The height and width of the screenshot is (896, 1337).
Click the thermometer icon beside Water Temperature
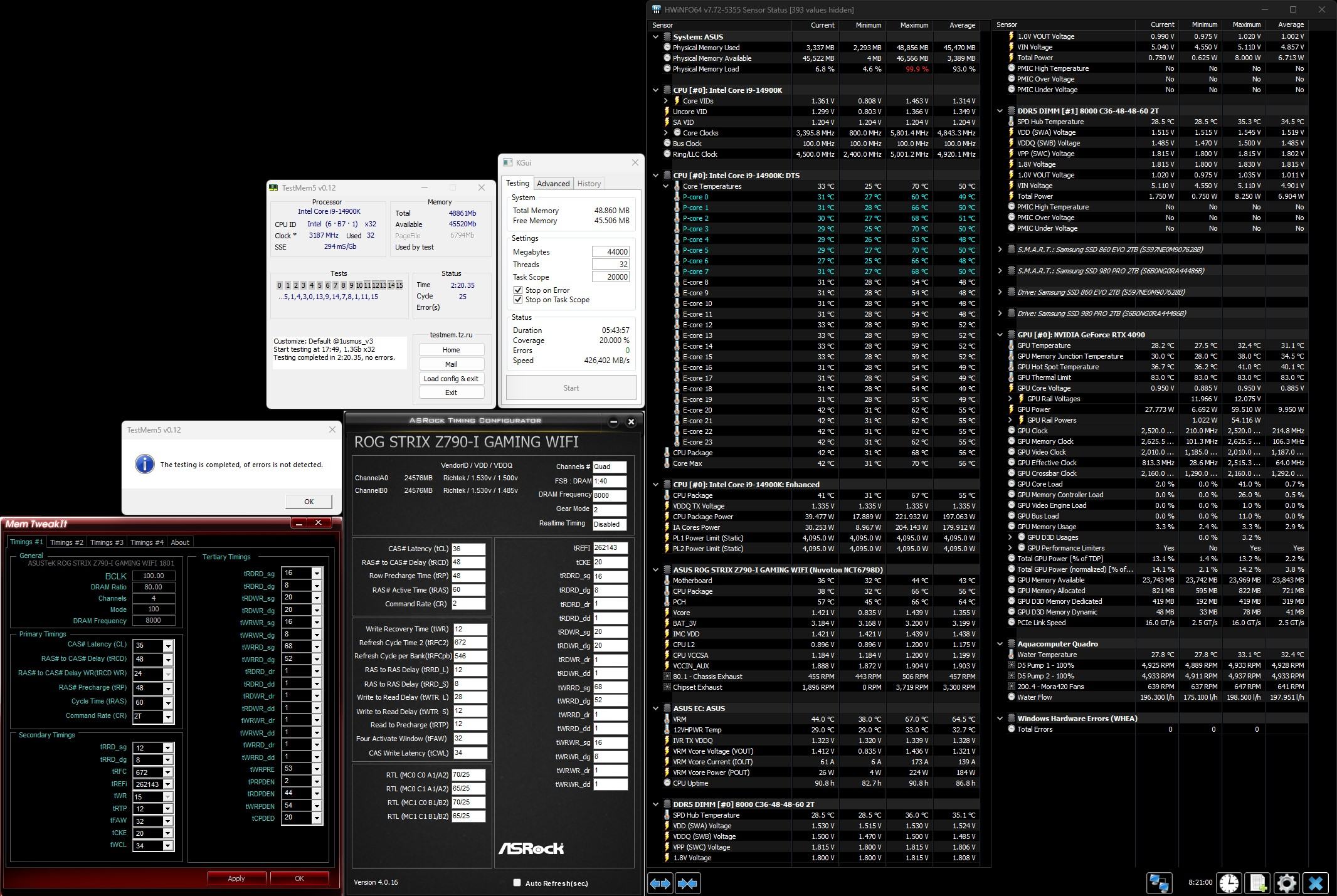click(1011, 655)
